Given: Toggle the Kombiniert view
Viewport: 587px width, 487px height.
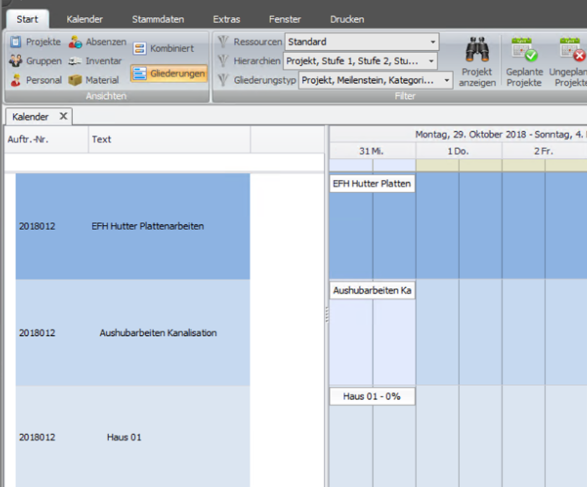Looking at the screenshot, I should (x=163, y=48).
